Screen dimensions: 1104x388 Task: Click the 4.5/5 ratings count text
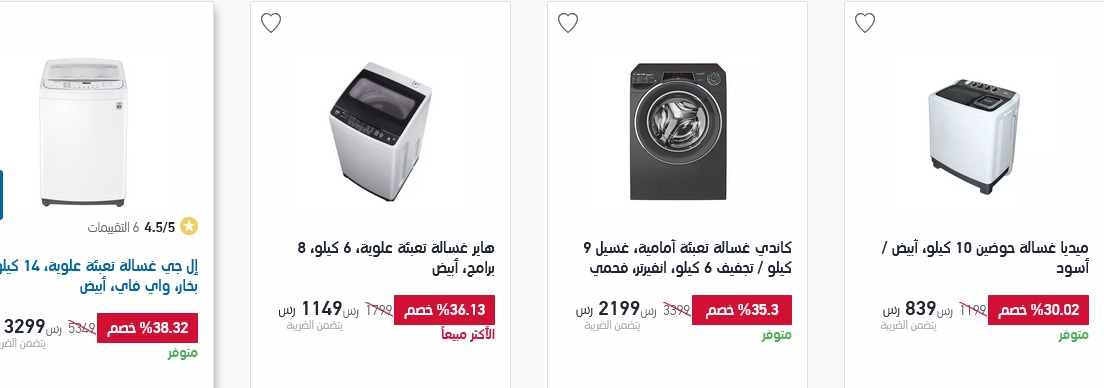[x=131, y=227]
